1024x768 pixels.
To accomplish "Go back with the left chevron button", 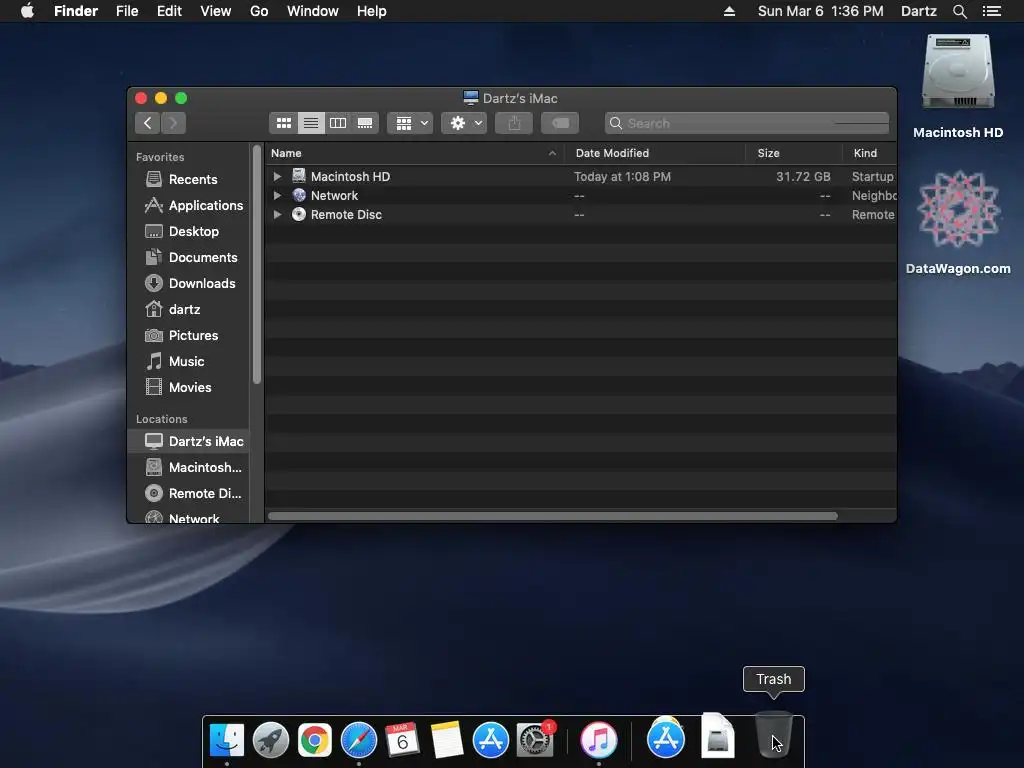I will (148, 123).
